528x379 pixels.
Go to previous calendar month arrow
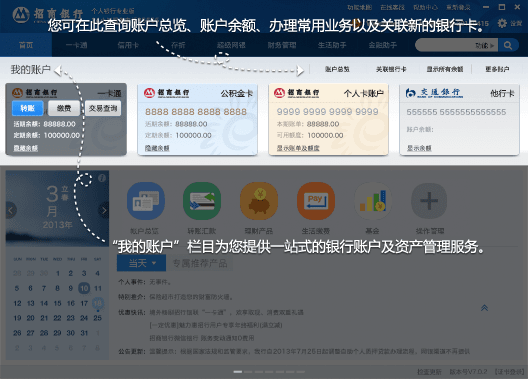10,210
